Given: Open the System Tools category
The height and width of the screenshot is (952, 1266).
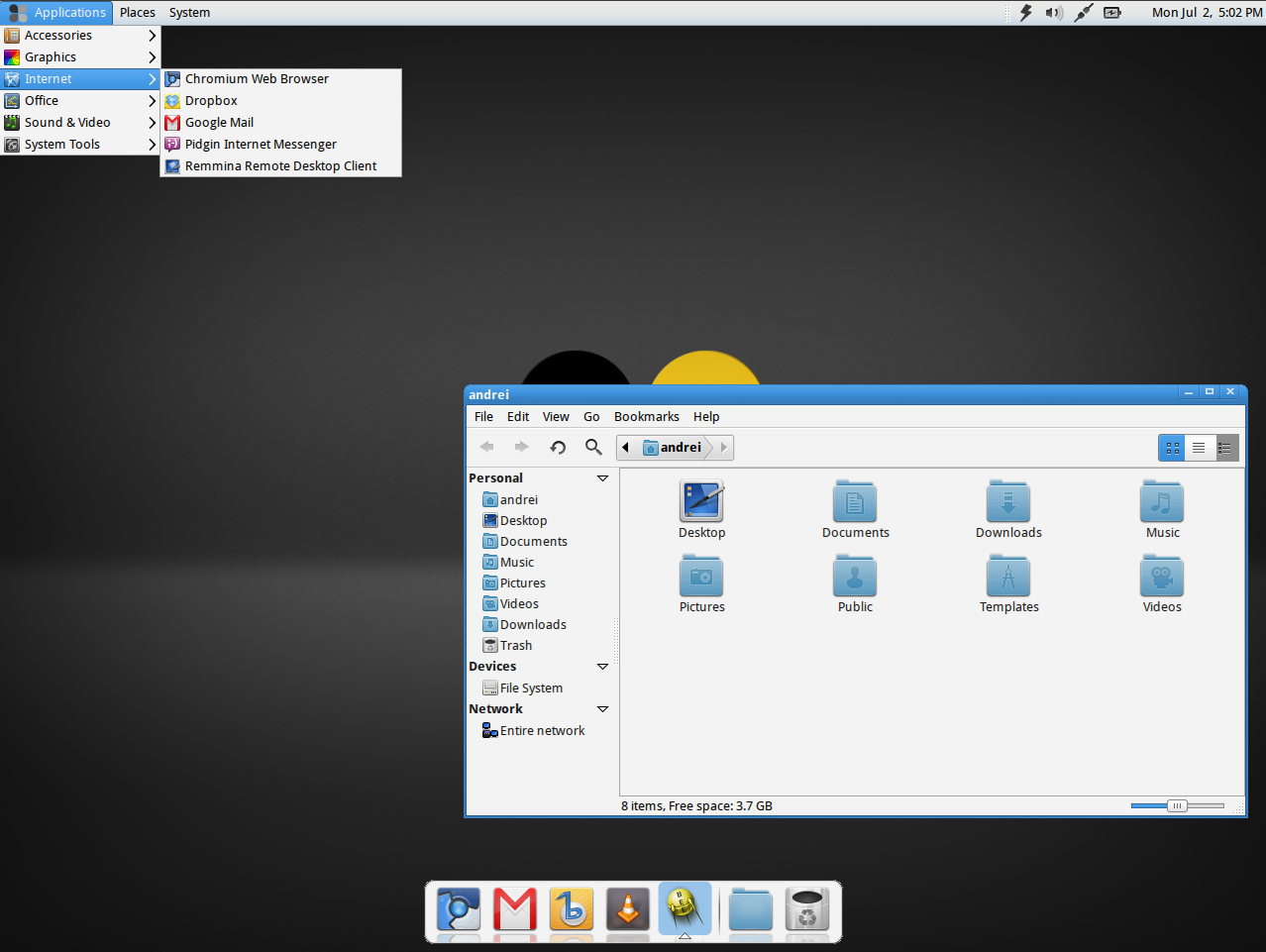Looking at the screenshot, I should click(x=80, y=145).
